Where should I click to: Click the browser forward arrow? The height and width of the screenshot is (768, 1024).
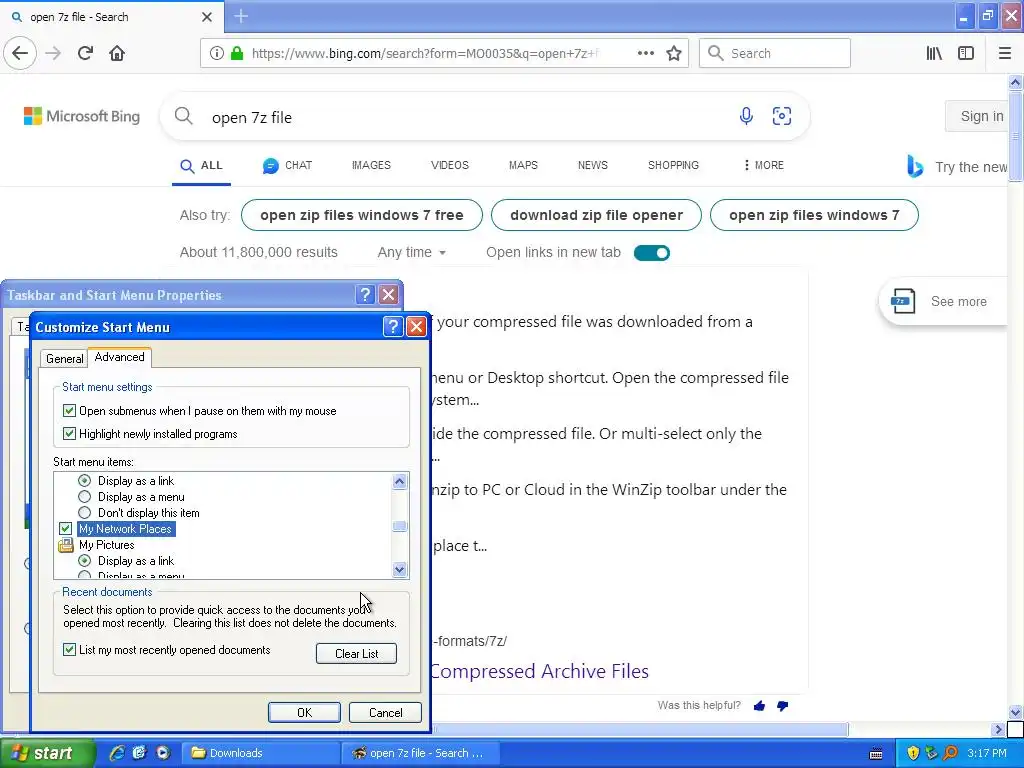(x=53, y=53)
